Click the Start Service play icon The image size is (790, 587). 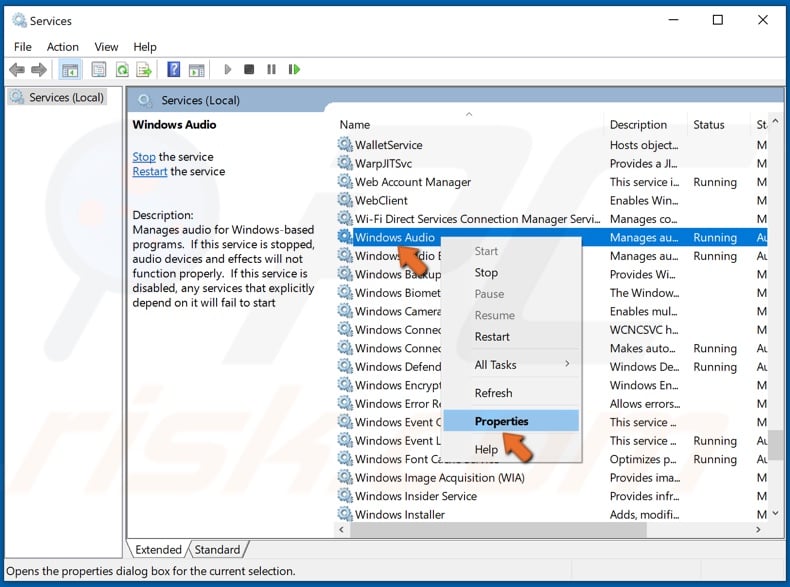[x=227, y=70]
